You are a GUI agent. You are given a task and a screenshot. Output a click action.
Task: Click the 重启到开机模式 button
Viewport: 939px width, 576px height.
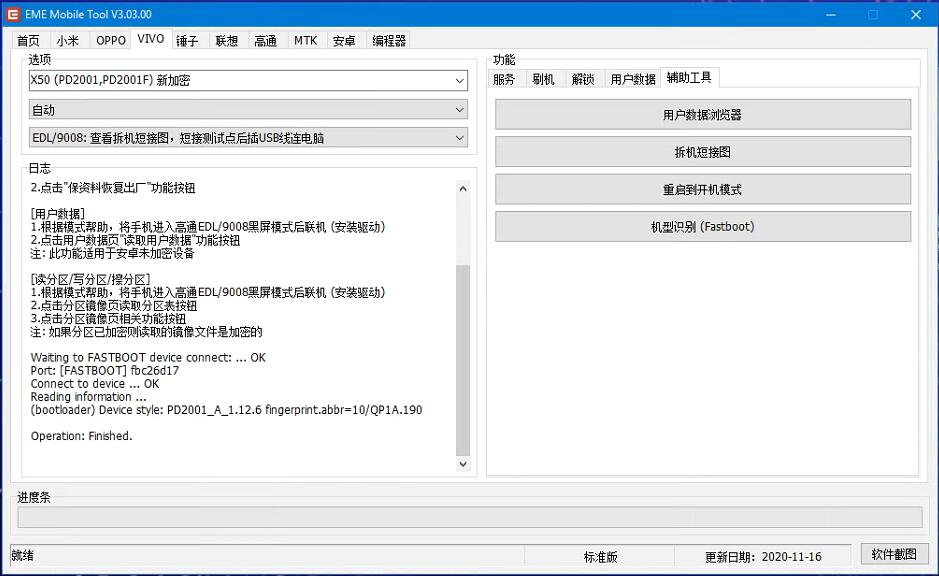702,190
